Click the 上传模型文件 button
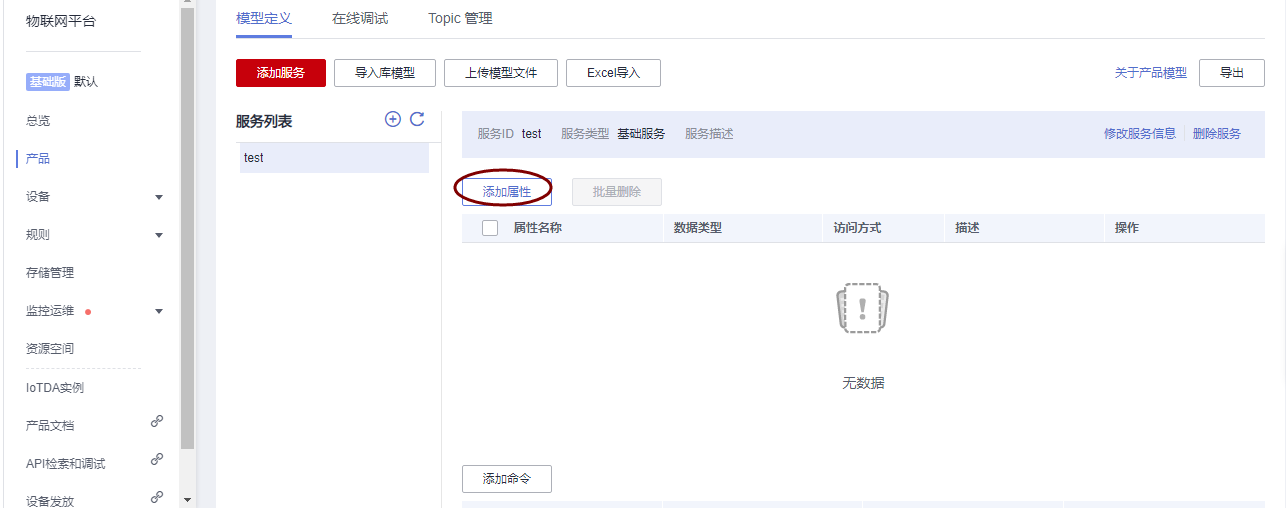 point(501,73)
